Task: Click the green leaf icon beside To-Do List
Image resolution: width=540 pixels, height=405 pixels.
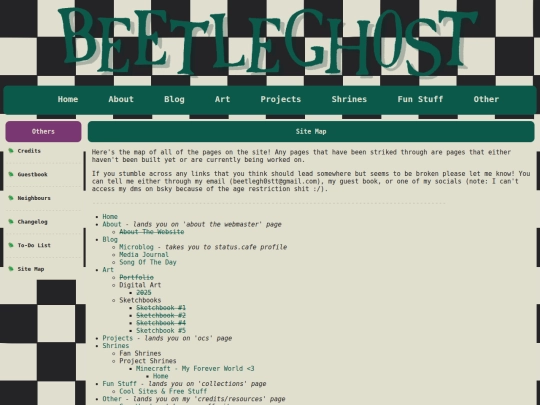Action: 11,245
